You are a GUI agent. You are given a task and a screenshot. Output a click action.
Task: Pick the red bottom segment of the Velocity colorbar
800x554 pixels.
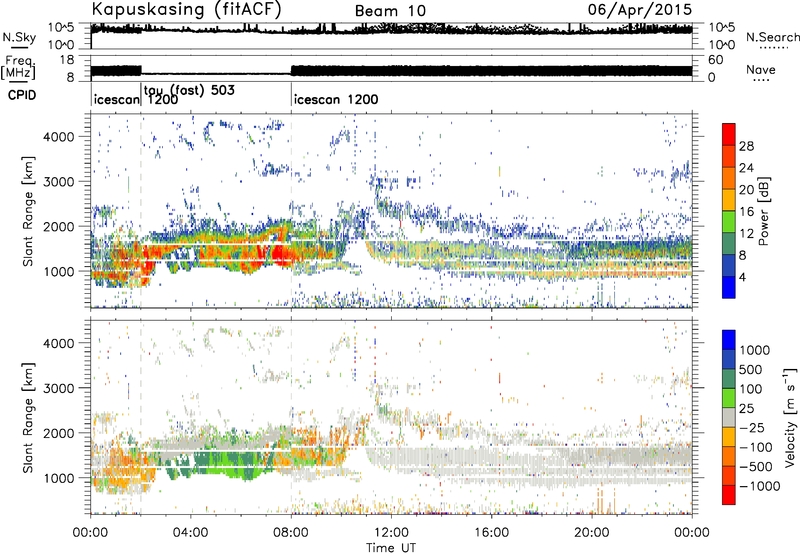click(x=729, y=495)
